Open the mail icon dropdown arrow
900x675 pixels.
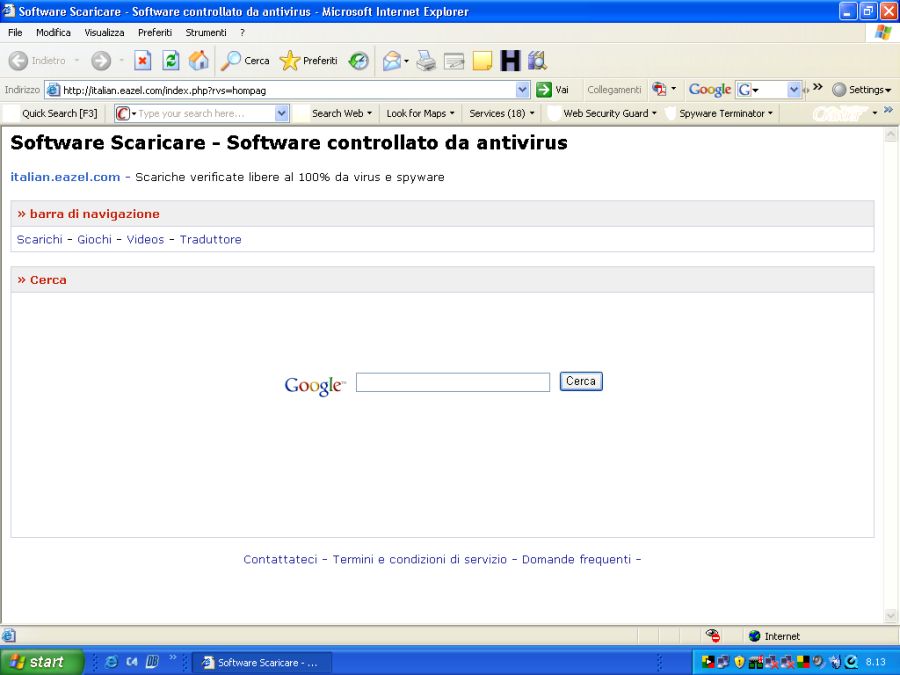(406, 60)
